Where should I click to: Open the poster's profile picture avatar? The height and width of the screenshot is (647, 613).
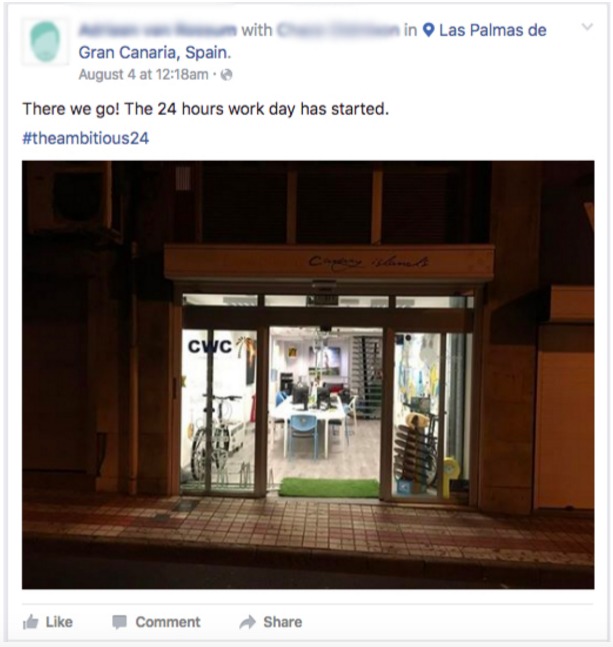pos(45,41)
